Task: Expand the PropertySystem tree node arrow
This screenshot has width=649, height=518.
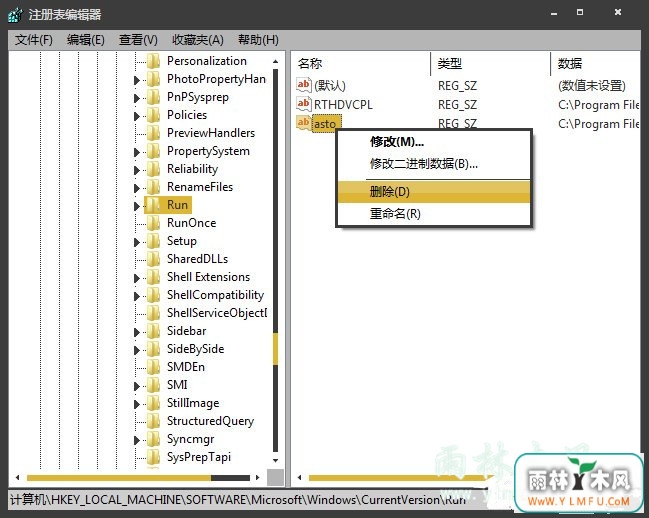Action: coord(137,152)
